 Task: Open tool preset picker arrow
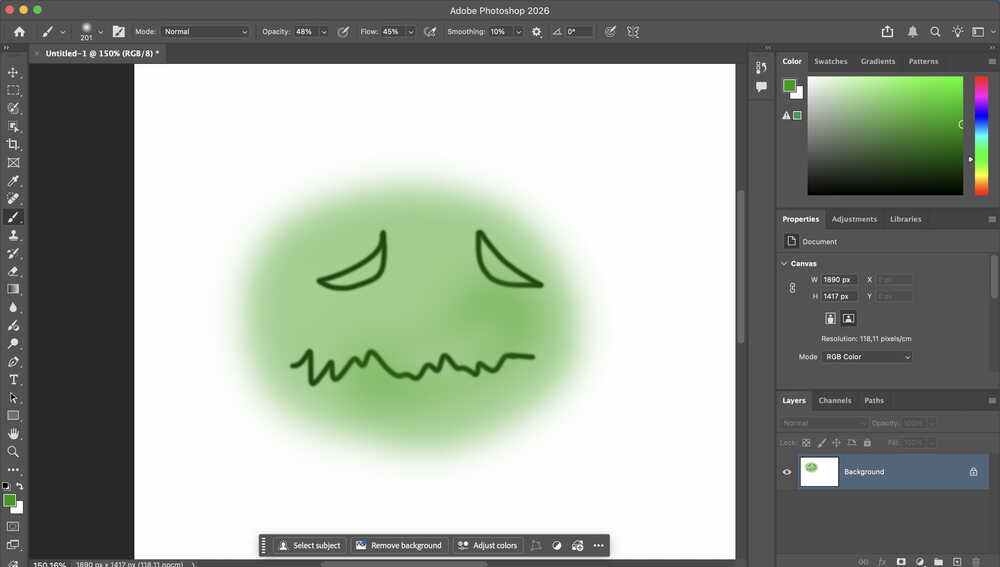pyautogui.click(x=62, y=31)
